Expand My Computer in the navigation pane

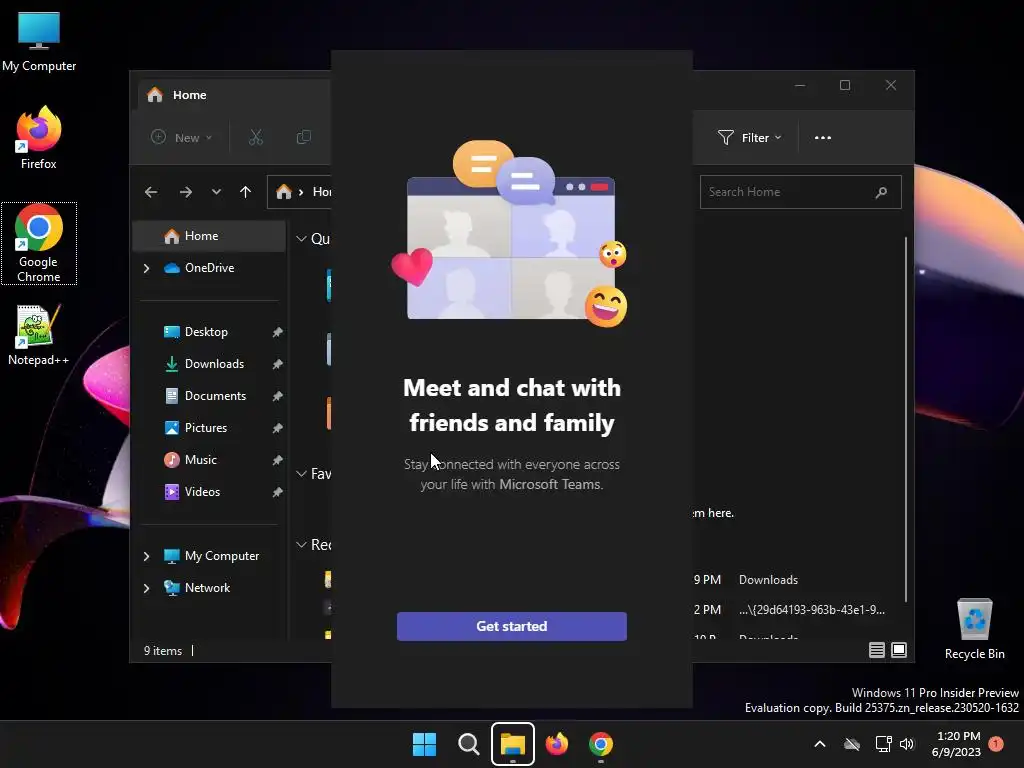(x=146, y=556)
